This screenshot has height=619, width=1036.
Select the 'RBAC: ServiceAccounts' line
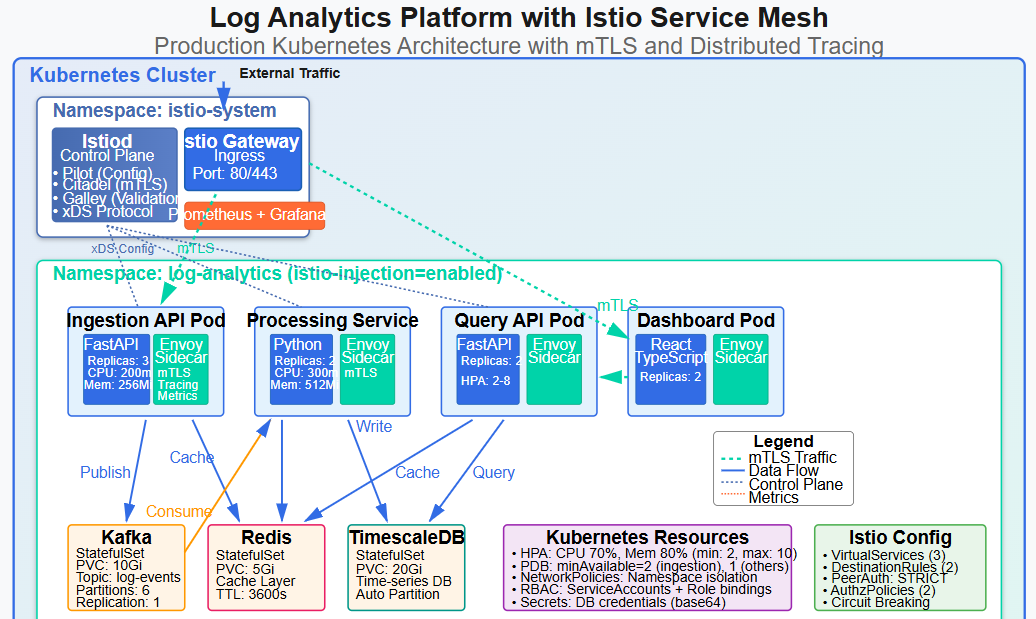(x=642, y=589)
